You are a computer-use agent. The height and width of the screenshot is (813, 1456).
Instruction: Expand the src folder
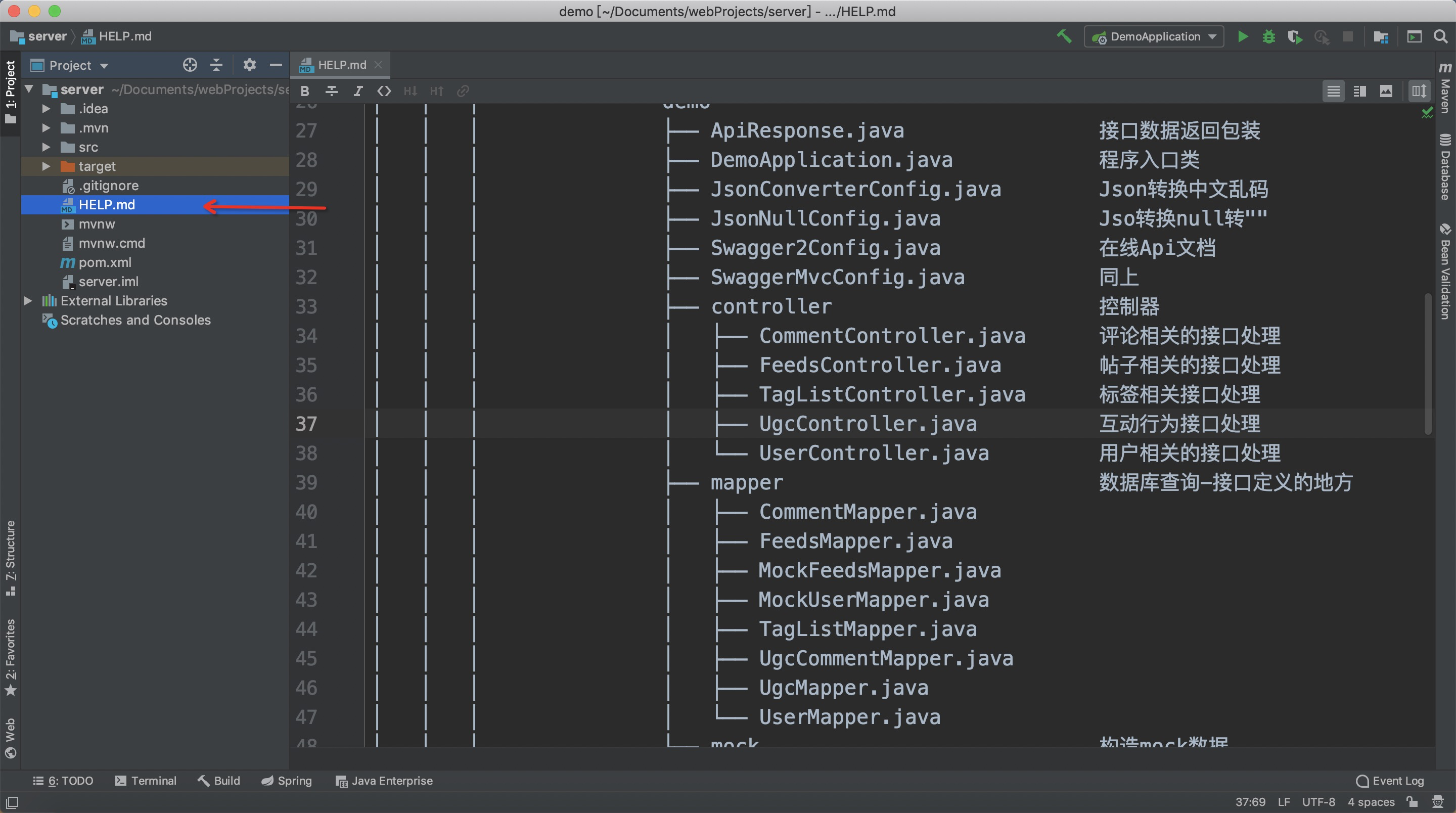[47, 147]
